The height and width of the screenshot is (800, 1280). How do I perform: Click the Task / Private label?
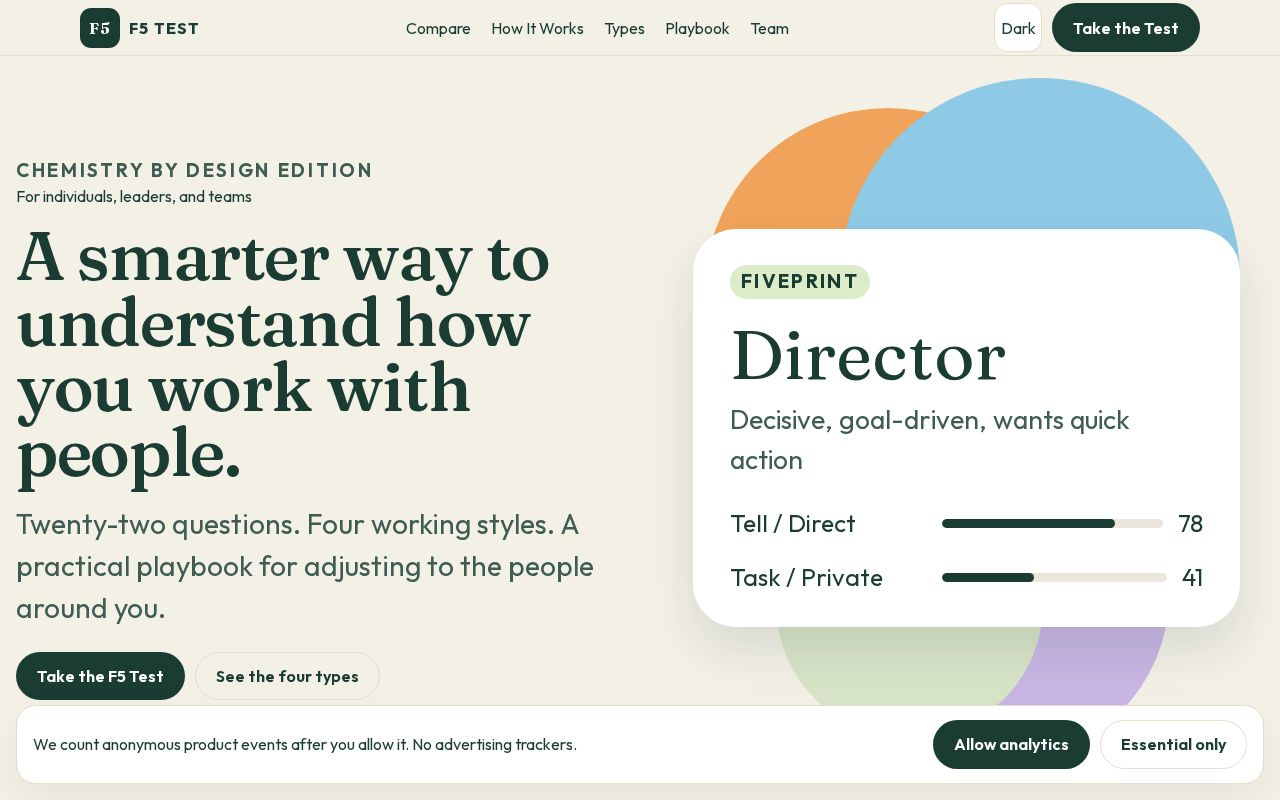(x=806, y=577)
